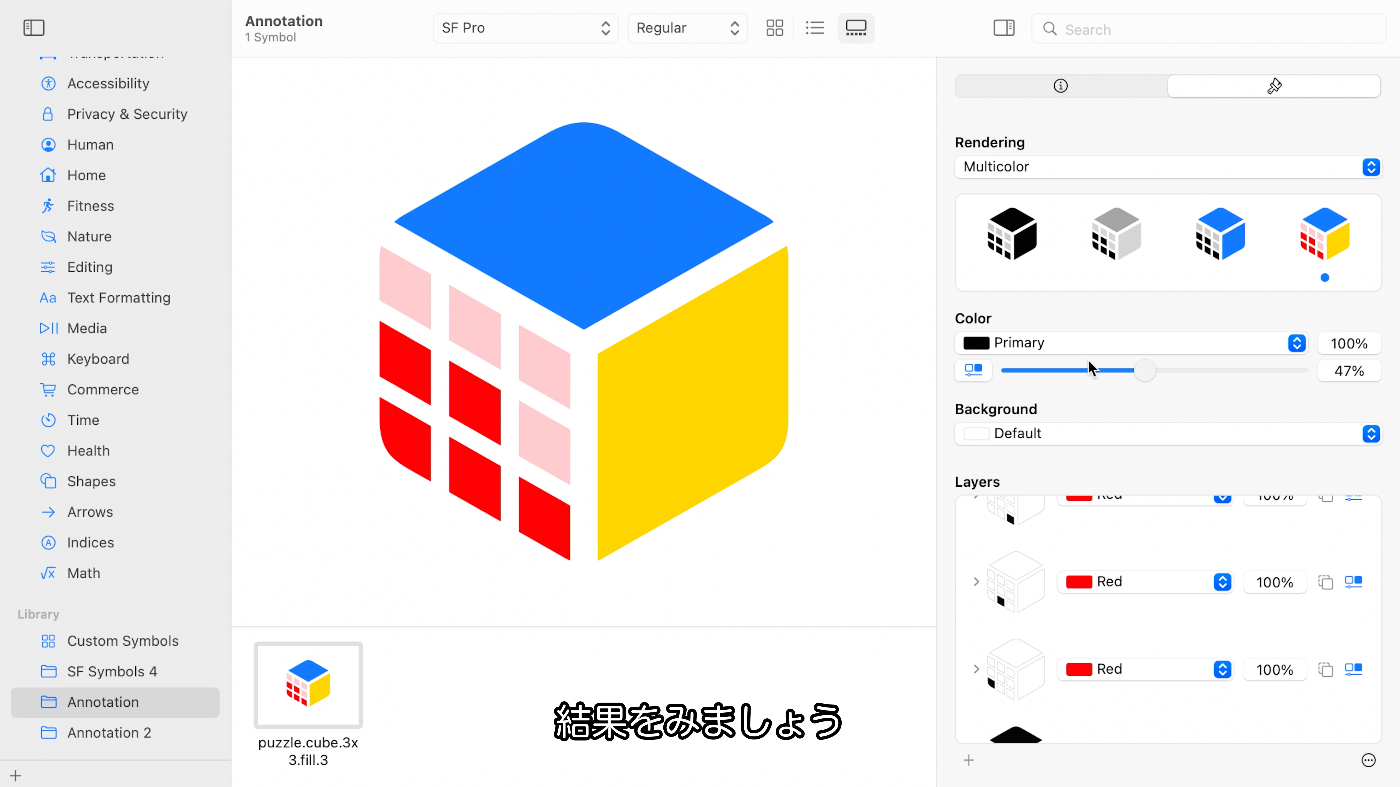This screenshot has height=787, width=1400.
Task: Expand the middle Red layer chevron
Action: click(976, 582)
